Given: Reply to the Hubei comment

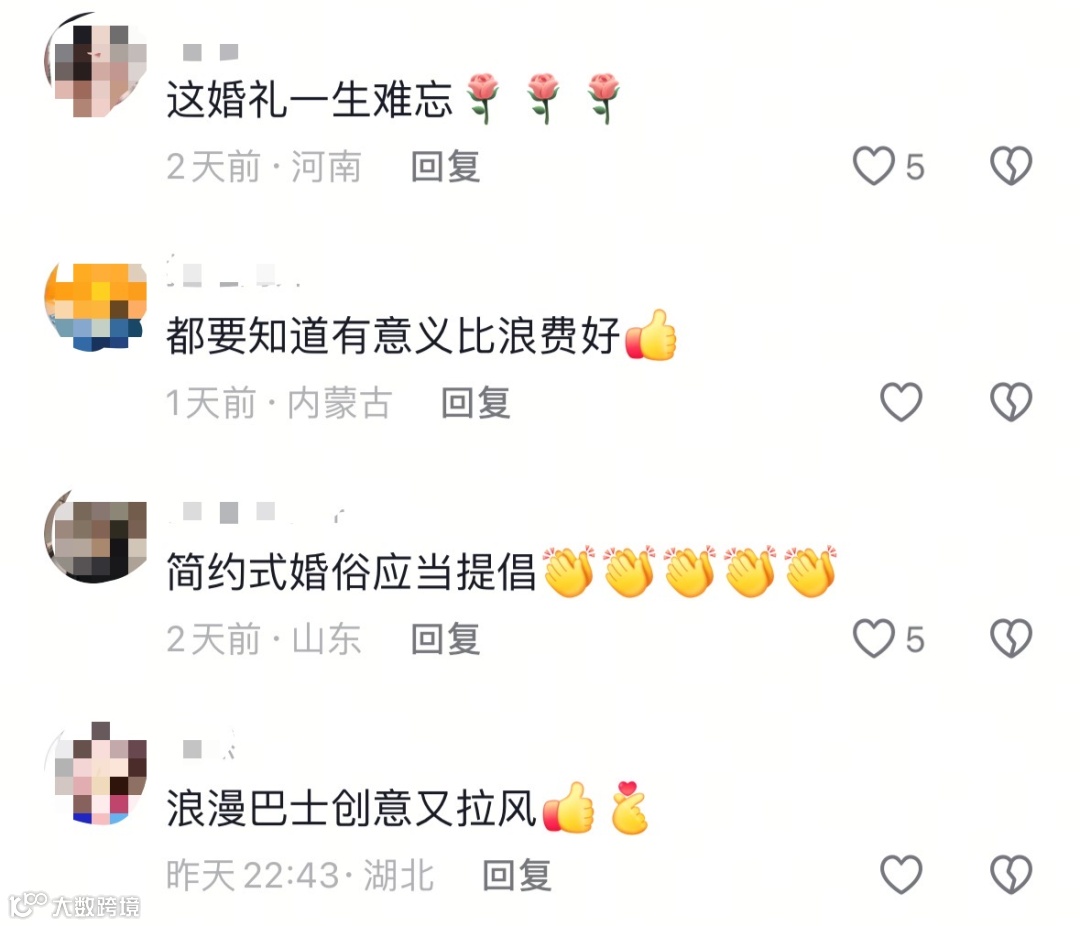Looking at the screenshot, I should 517,875.
